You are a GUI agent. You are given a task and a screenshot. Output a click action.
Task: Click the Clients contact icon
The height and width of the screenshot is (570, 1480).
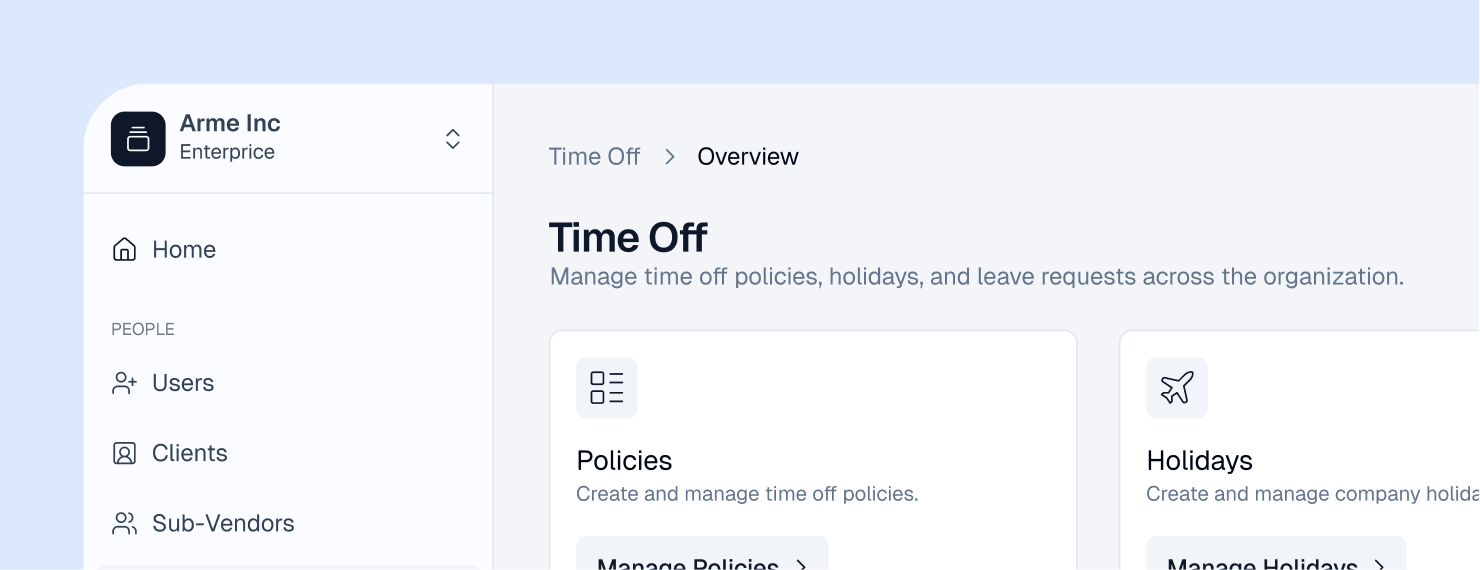[x=124, y=453]
